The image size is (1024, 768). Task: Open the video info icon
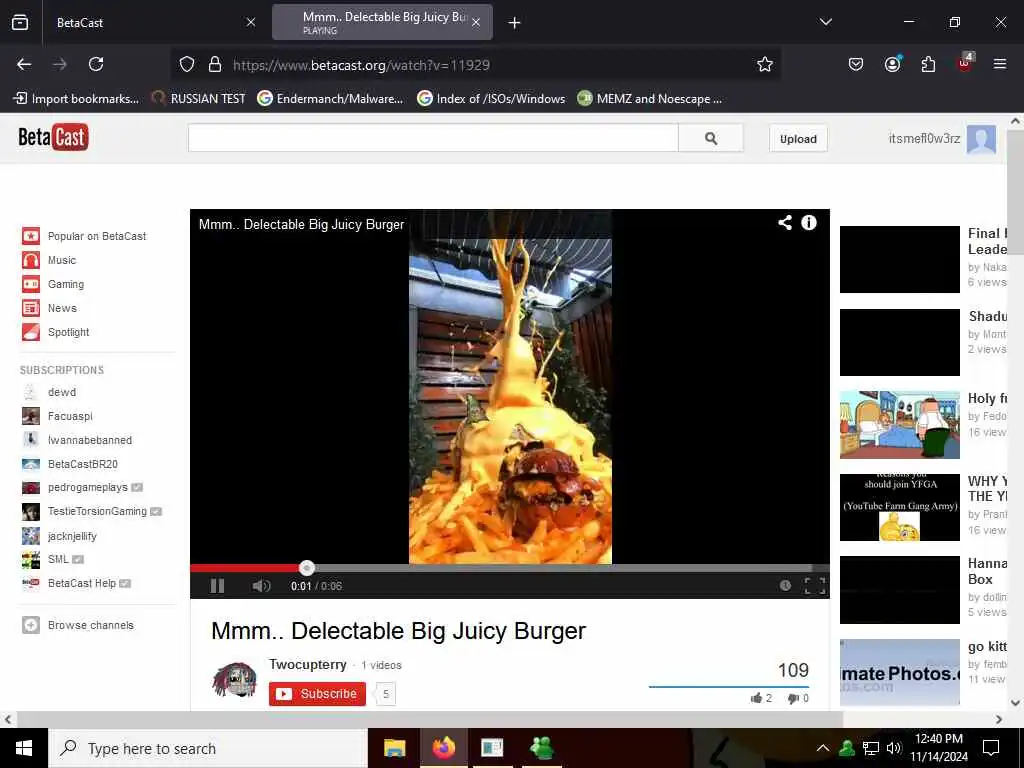(x=809, y=223)
